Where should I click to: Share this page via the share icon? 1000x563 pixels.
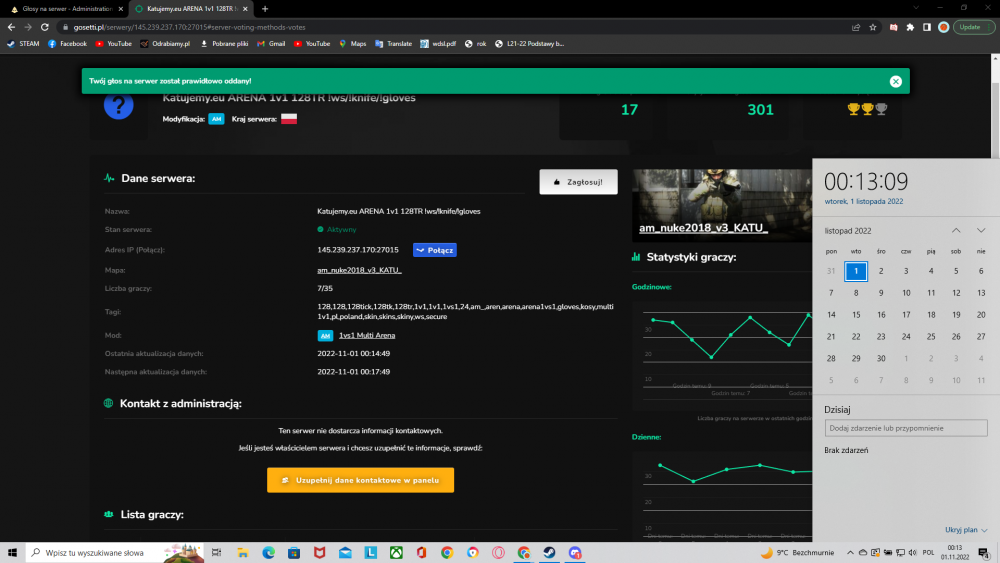pos(856,27)
